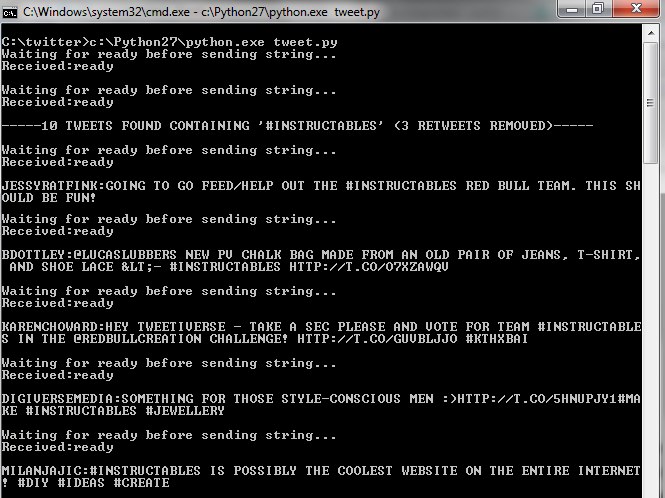Screen dimensions: 665x498
Task: Click the first 'Received:ready' line
Action: (x=58, y=66)
